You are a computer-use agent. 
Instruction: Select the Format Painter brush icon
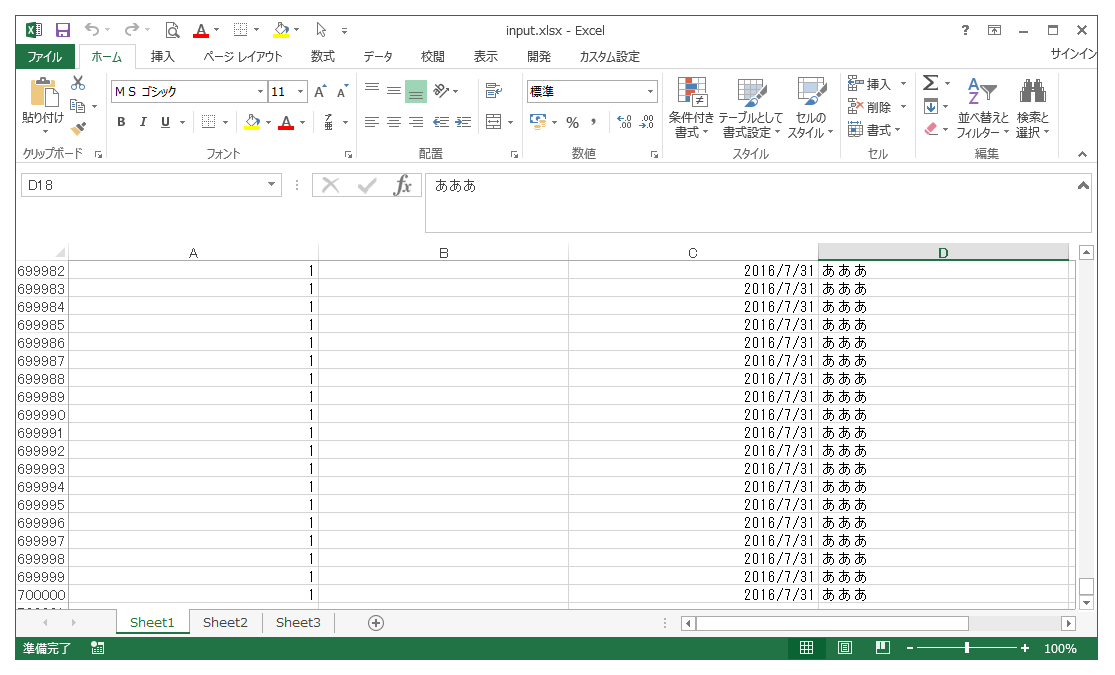point(78,128)
